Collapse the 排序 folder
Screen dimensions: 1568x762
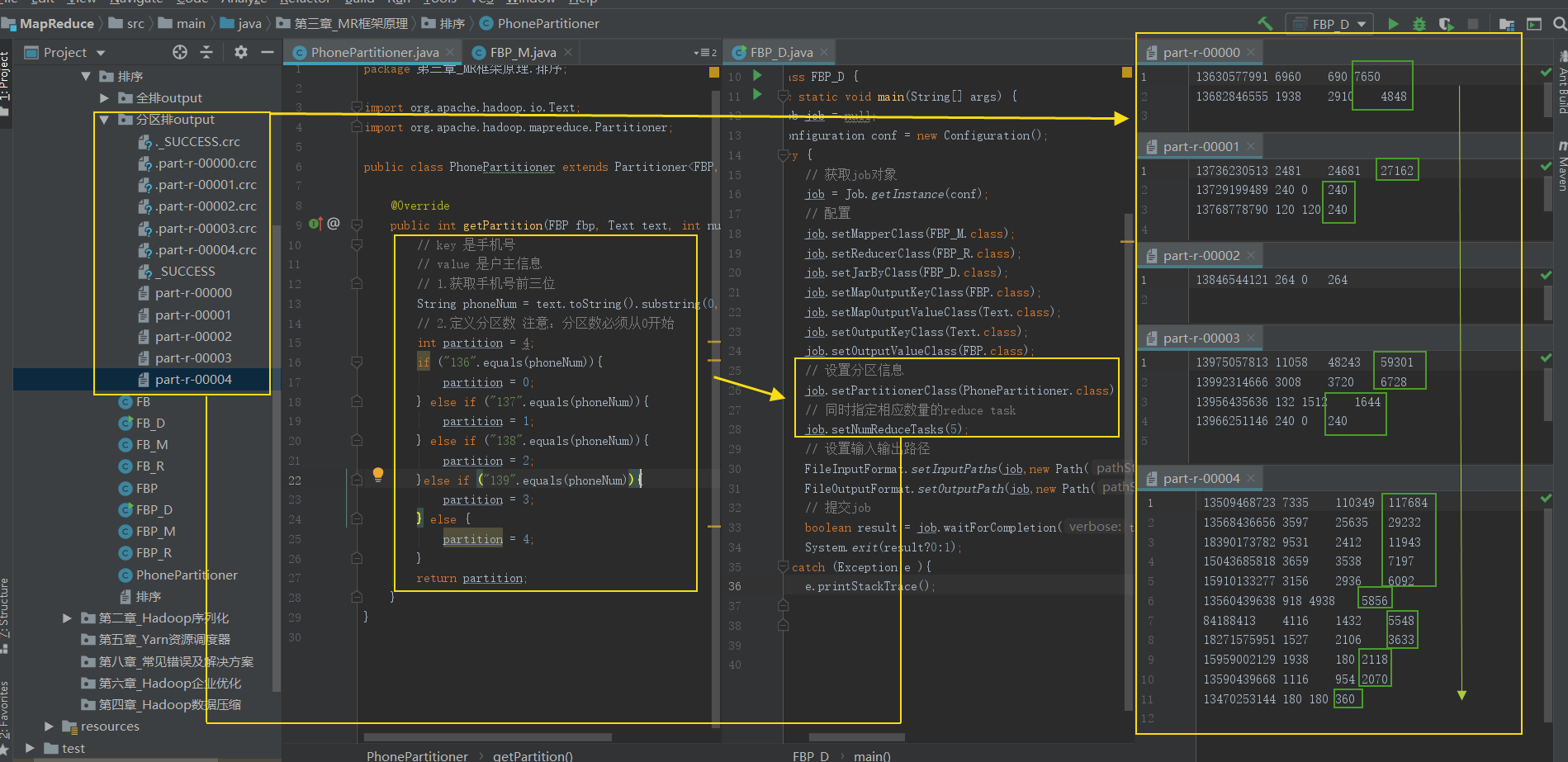click(86, 76)
